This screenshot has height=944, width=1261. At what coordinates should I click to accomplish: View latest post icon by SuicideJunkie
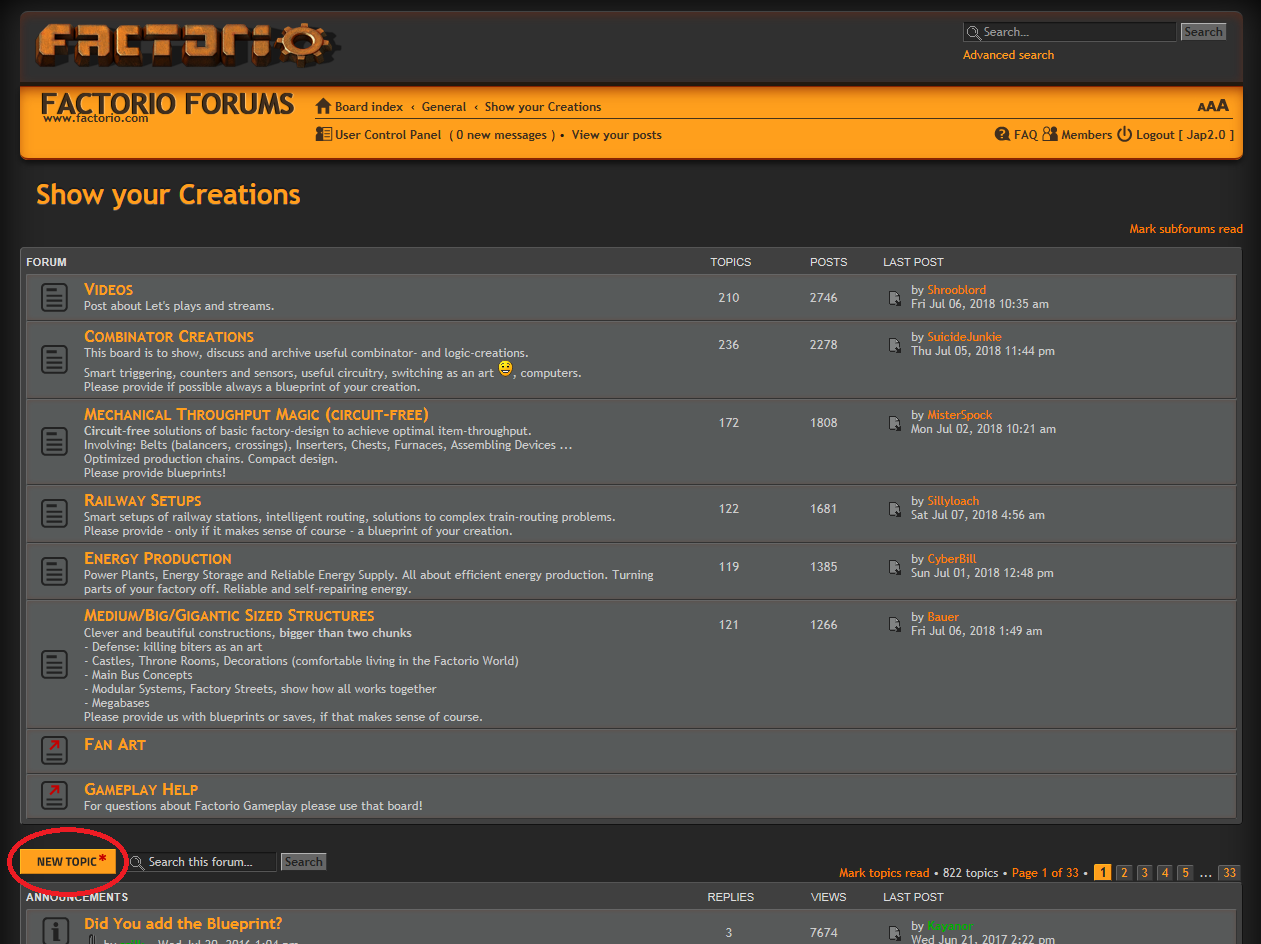coord(896,345)
